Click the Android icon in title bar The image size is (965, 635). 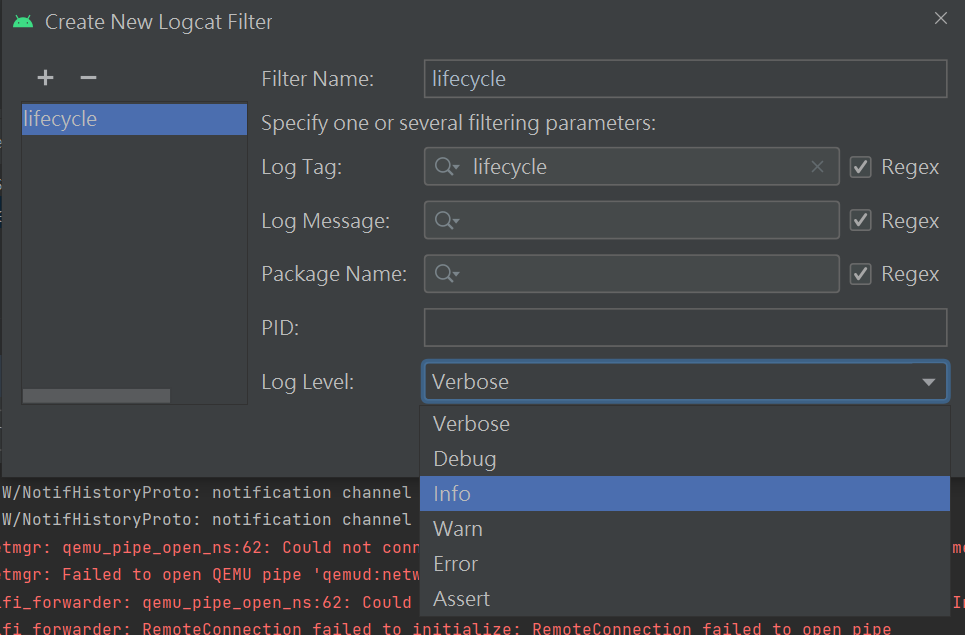(23, 21)
